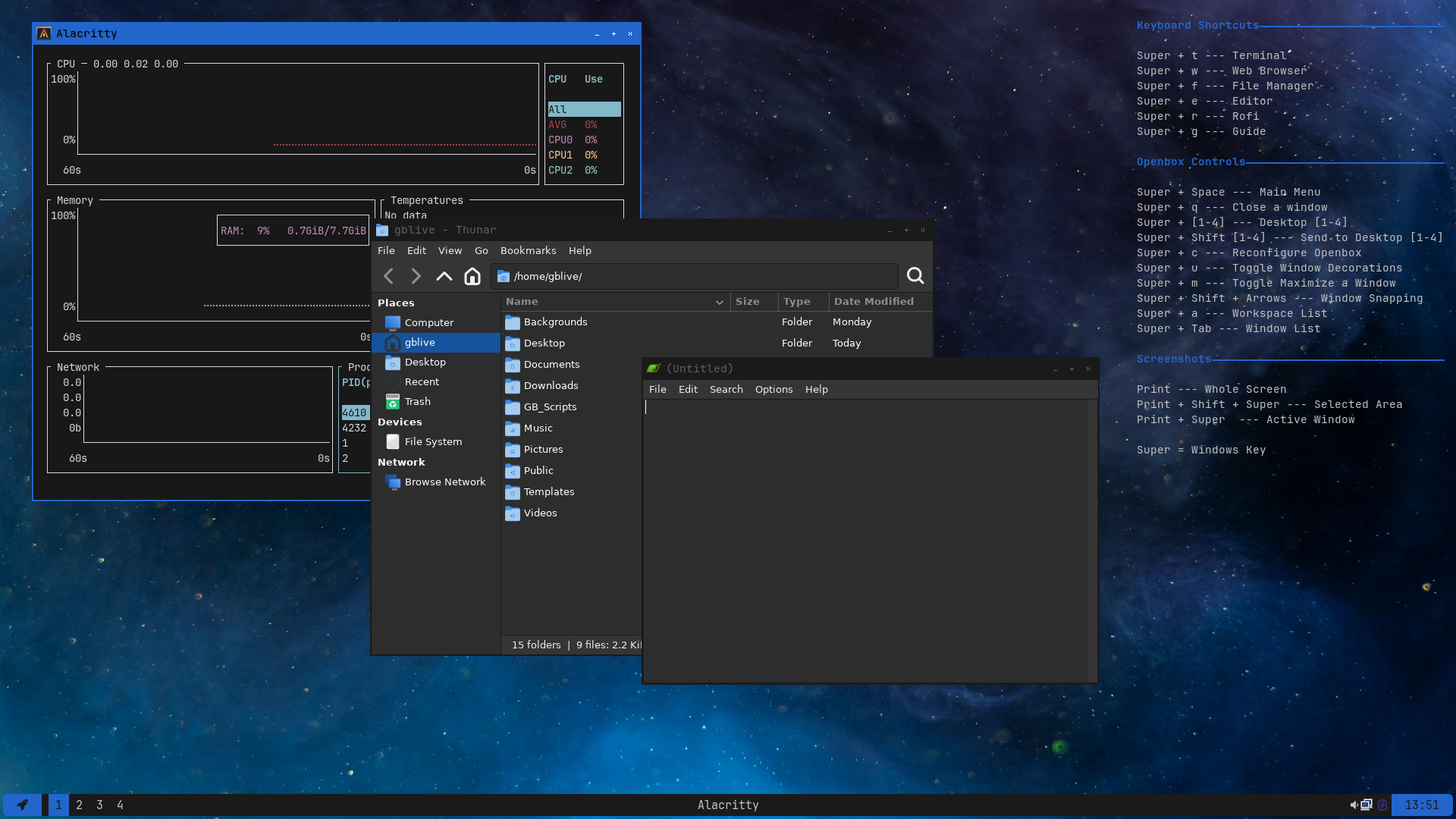Click the Thunar back navigation arrow
The height and width of the screenshot is (819, 1456).
[389, 276]
